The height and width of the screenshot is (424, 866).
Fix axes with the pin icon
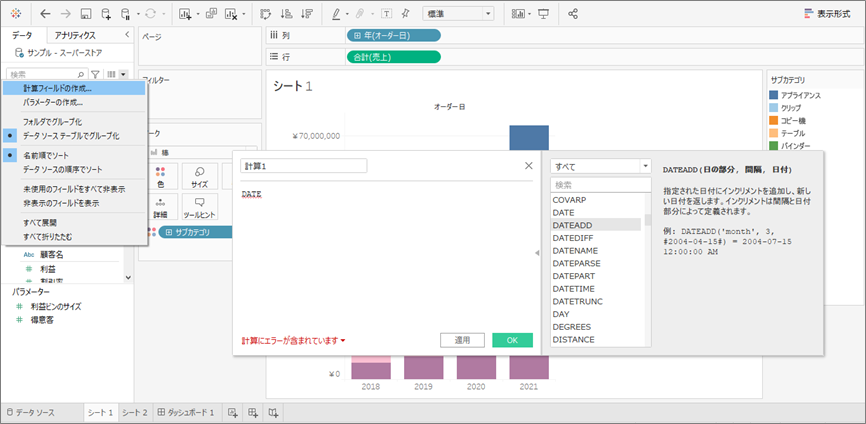[406, 14]
